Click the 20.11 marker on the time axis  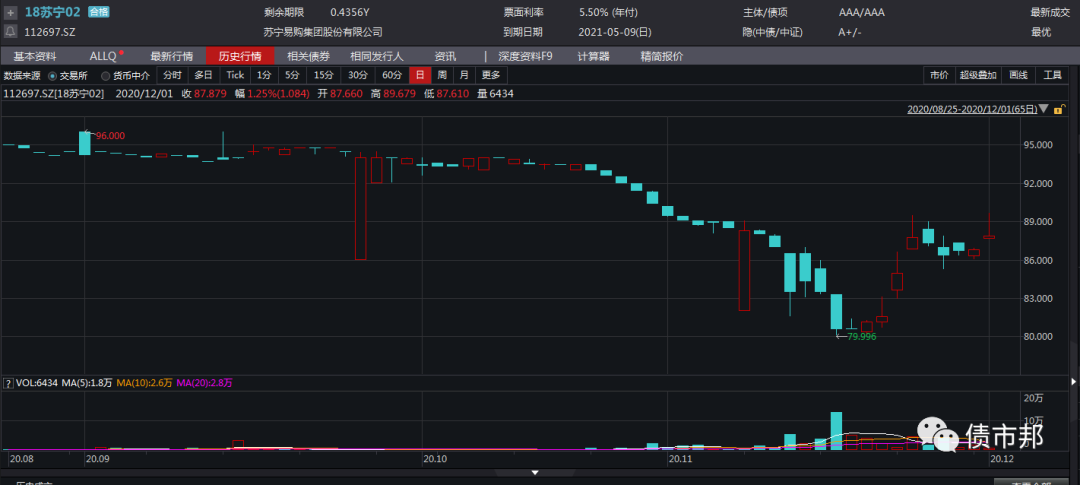(x=681, y=458)
